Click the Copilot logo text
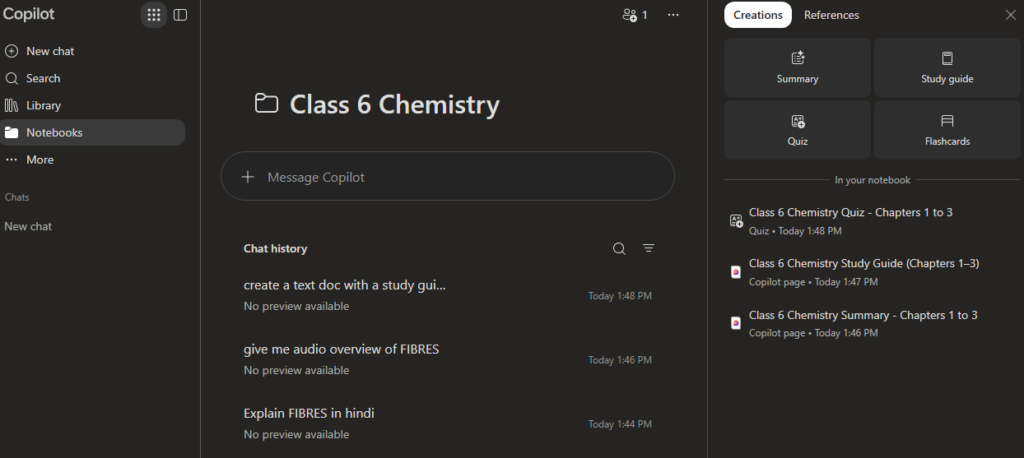1024x458 pixels. pos(29,14)
